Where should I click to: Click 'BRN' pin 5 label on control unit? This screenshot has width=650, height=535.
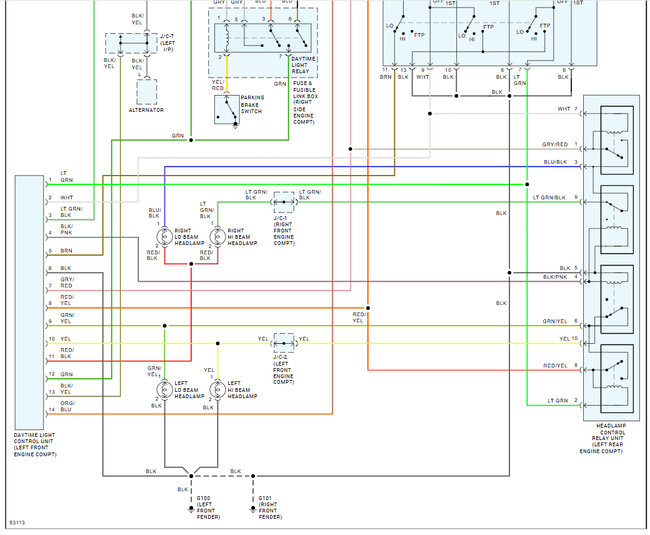tap(66, 251)
